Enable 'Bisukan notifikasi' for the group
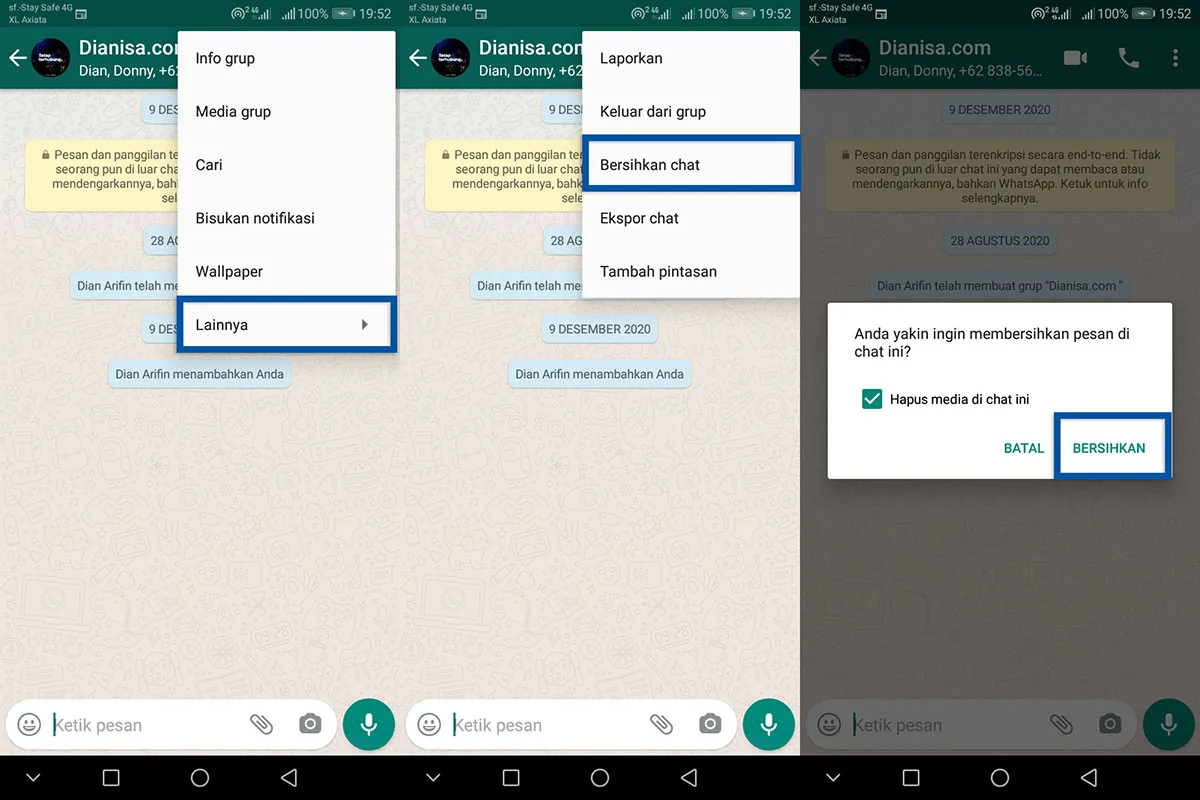Screen dimensions: 1200x800 (x=255, y=218)
